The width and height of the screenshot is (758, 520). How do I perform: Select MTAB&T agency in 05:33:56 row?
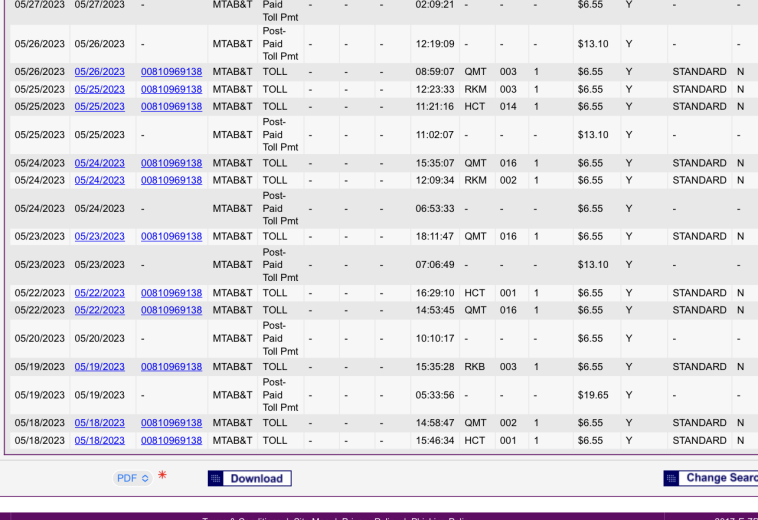click(233, 395)
